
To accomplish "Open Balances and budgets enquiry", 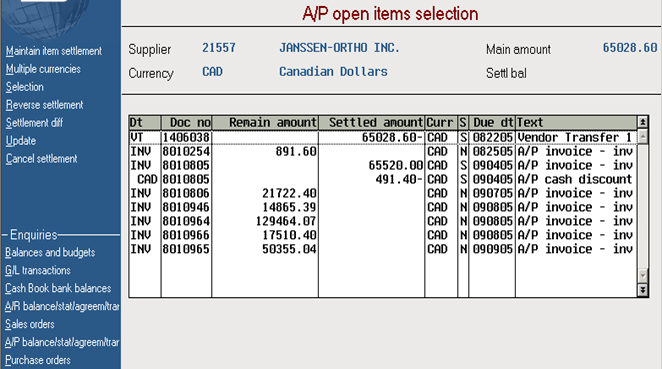I will (50, 252).
